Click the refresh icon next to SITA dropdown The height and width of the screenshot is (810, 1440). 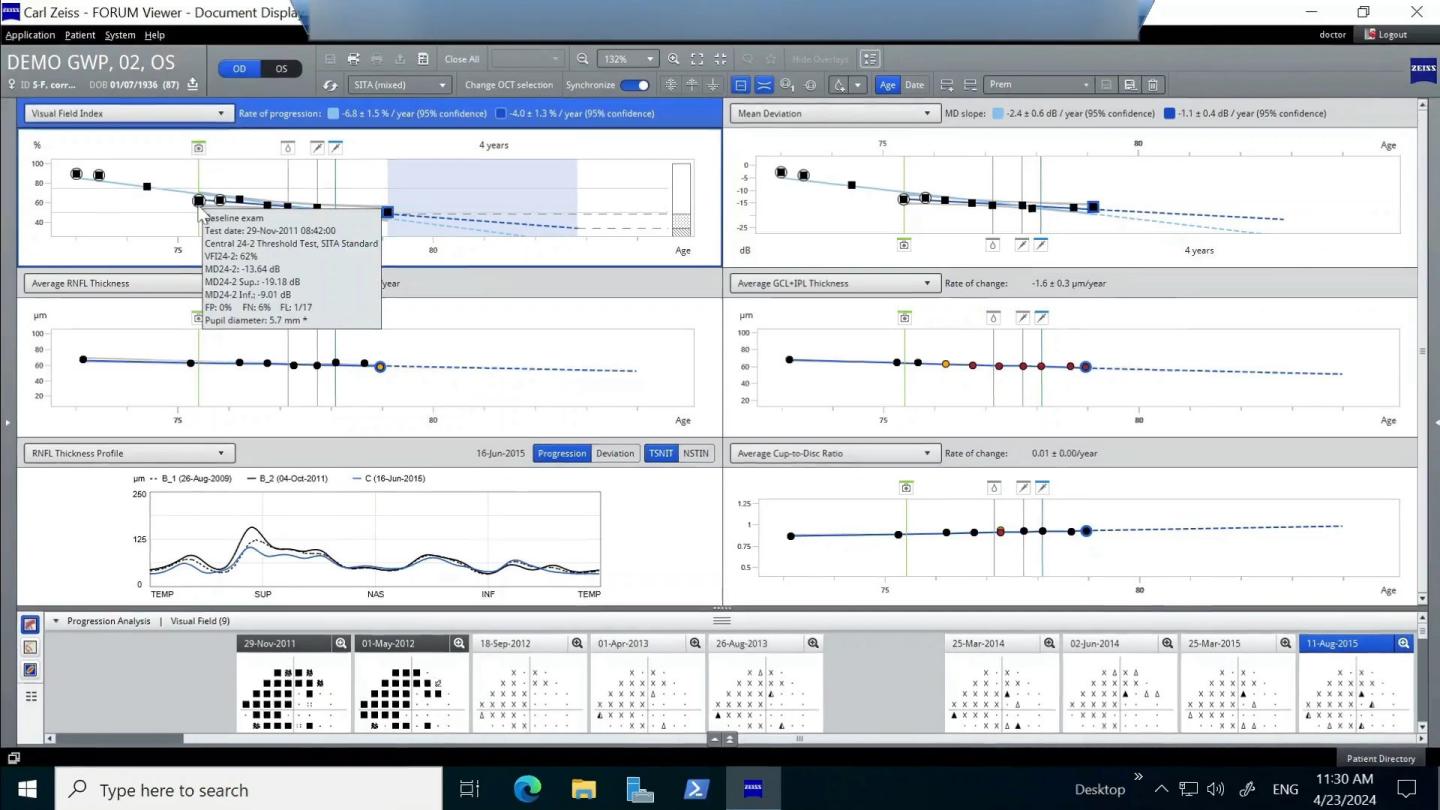330,84
